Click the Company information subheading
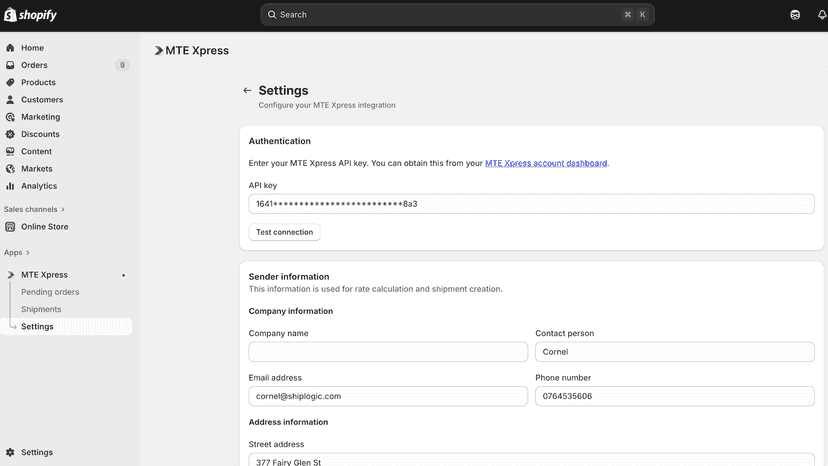Image resolution: width=828 pixels, height=466 pixels. [x=290, y=311]
